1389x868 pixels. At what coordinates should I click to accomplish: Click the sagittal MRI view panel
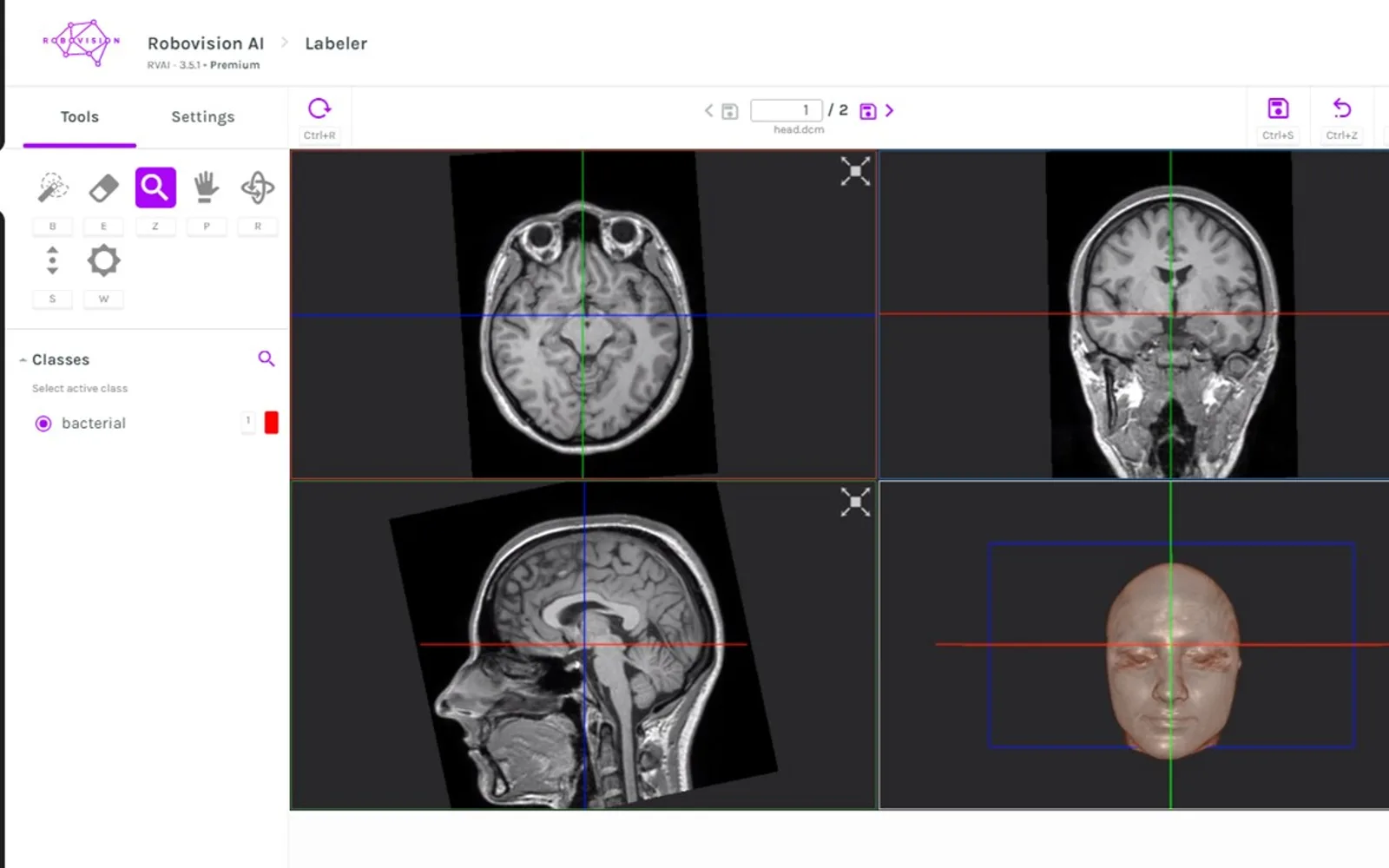coord(583,645)
